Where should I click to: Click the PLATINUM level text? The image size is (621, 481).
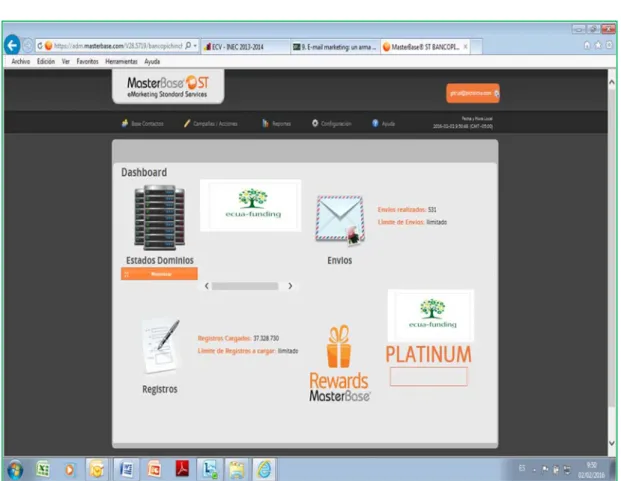pyautogui.click(x=429, y=355)
